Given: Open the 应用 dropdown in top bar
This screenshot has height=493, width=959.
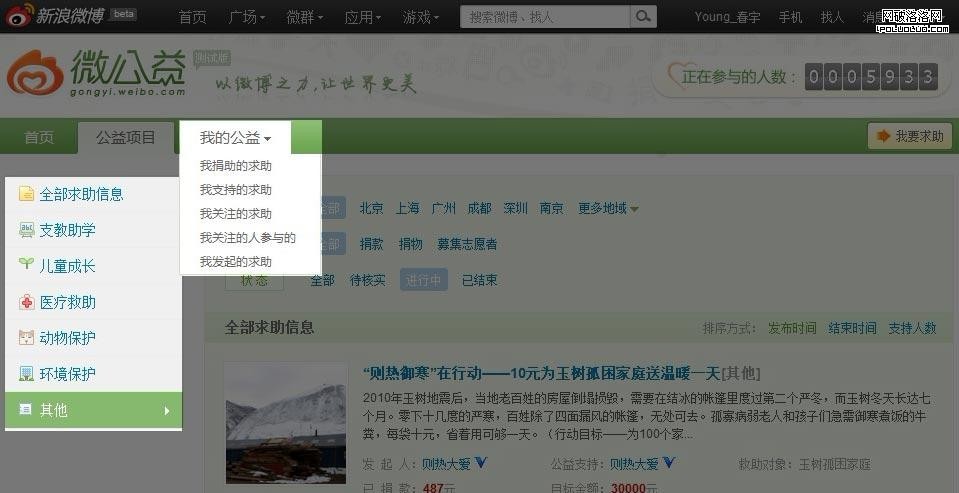Looking at the screenshot, I should [x=362, y=17].
